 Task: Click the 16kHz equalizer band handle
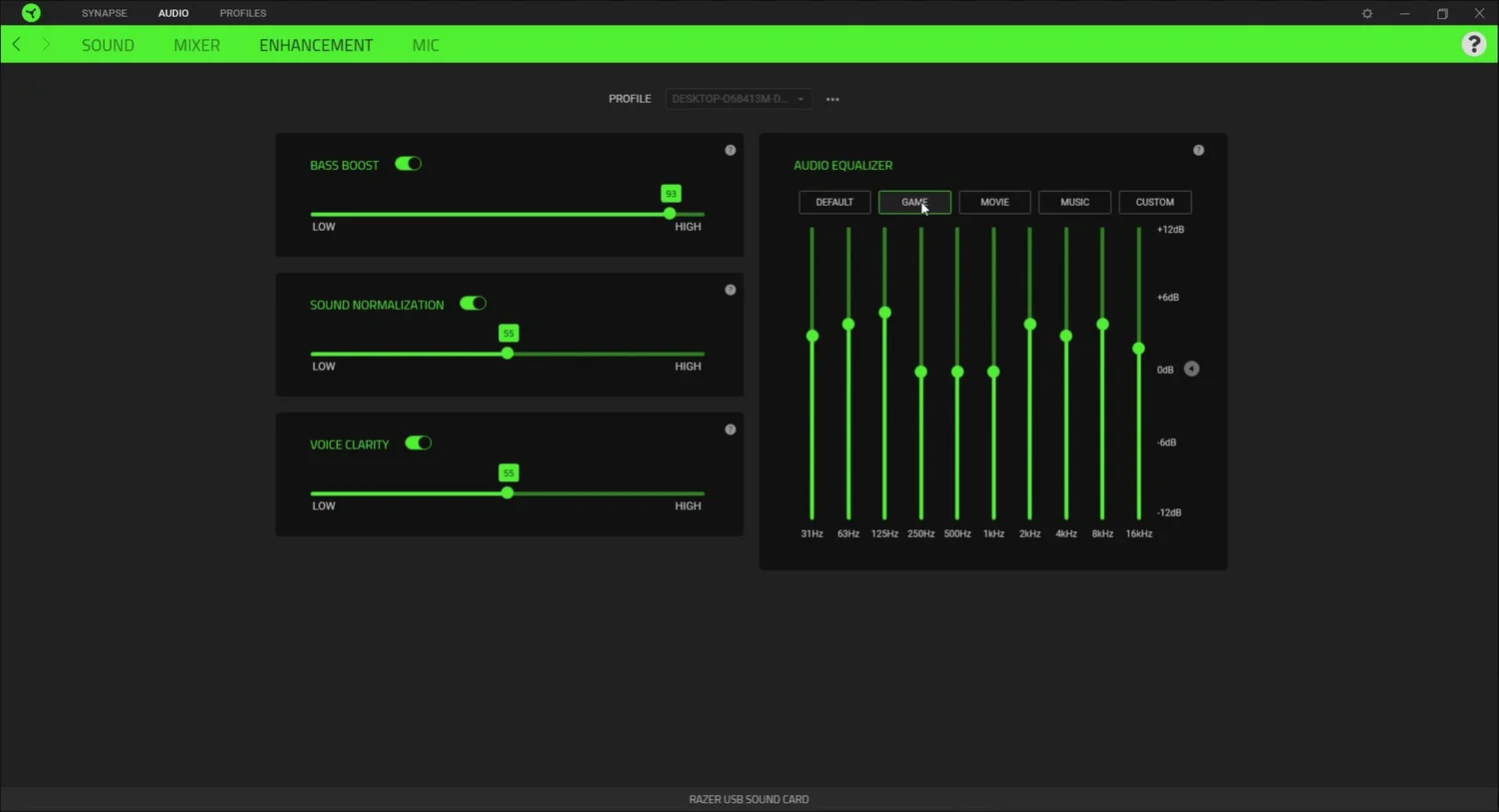pyautogui.click(x=1138, y=349)
